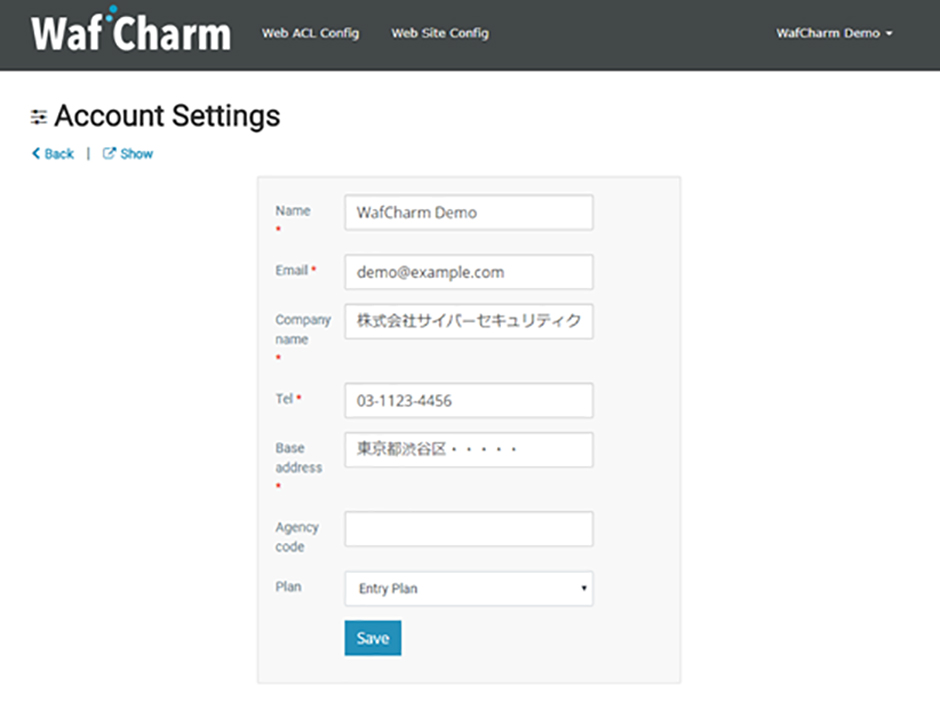Image resolution: width=940 pixels, height=727 pixels.
Task: Open the Web ACL Config menu
Action: (310, 33)
